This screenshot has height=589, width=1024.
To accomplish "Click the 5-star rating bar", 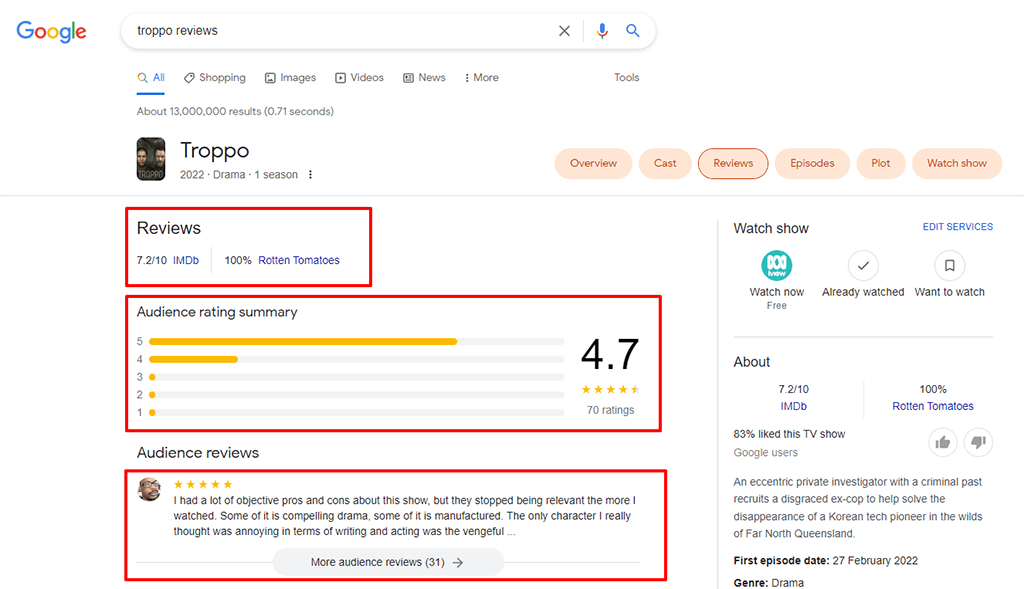I will pos(357,342).
